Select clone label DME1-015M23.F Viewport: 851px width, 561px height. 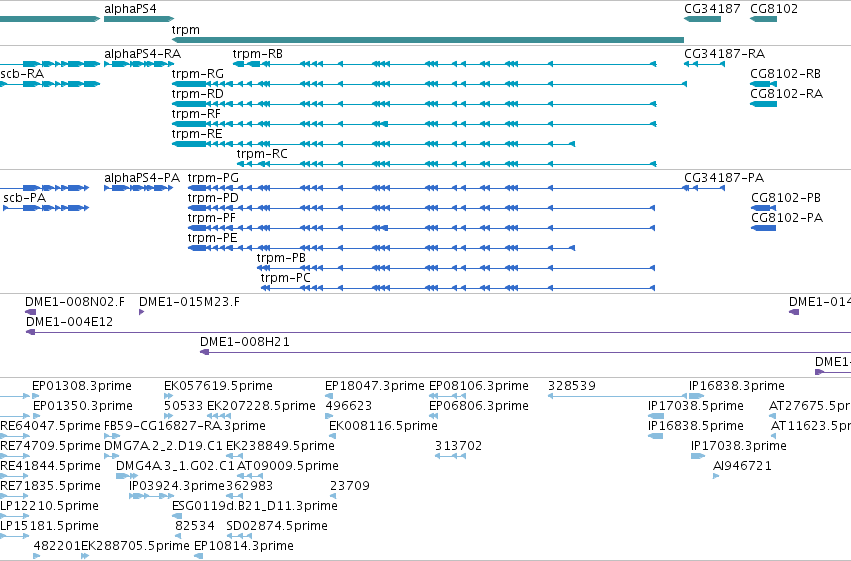(189, 302)
